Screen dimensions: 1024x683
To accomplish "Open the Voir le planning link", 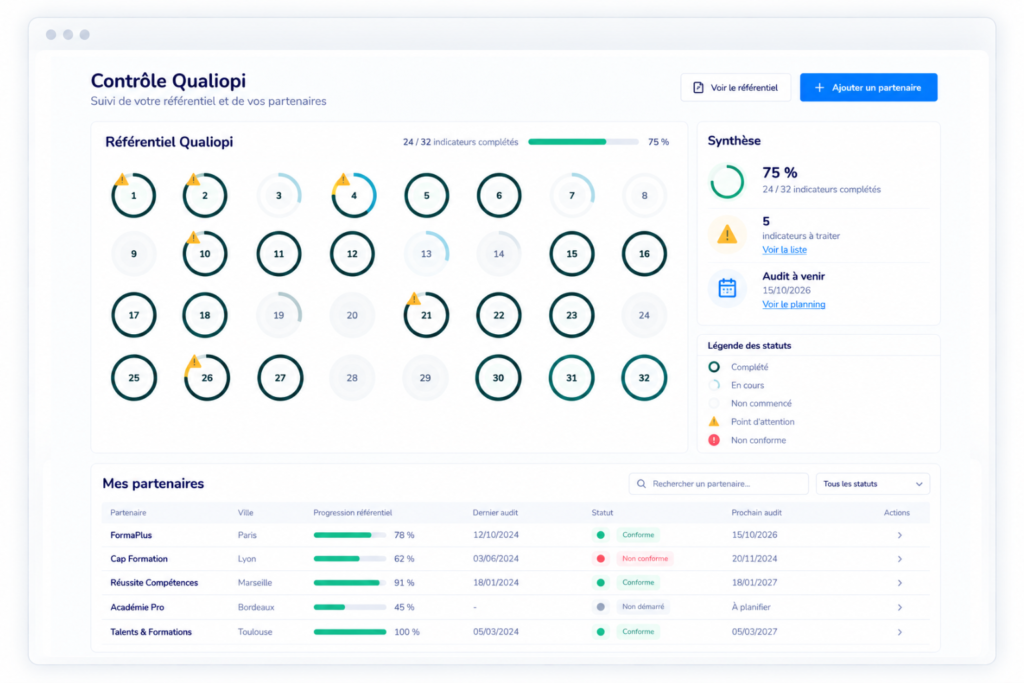I will [793, 304].
